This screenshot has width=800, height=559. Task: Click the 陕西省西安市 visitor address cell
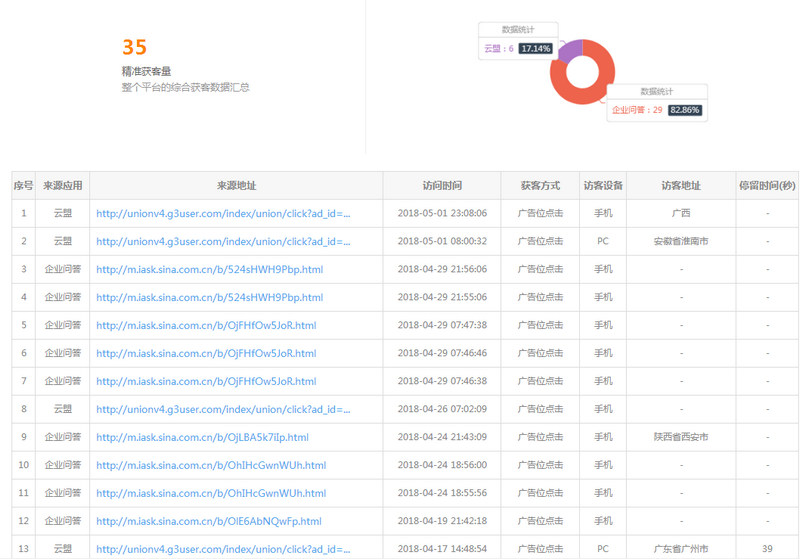click(681, 437)
